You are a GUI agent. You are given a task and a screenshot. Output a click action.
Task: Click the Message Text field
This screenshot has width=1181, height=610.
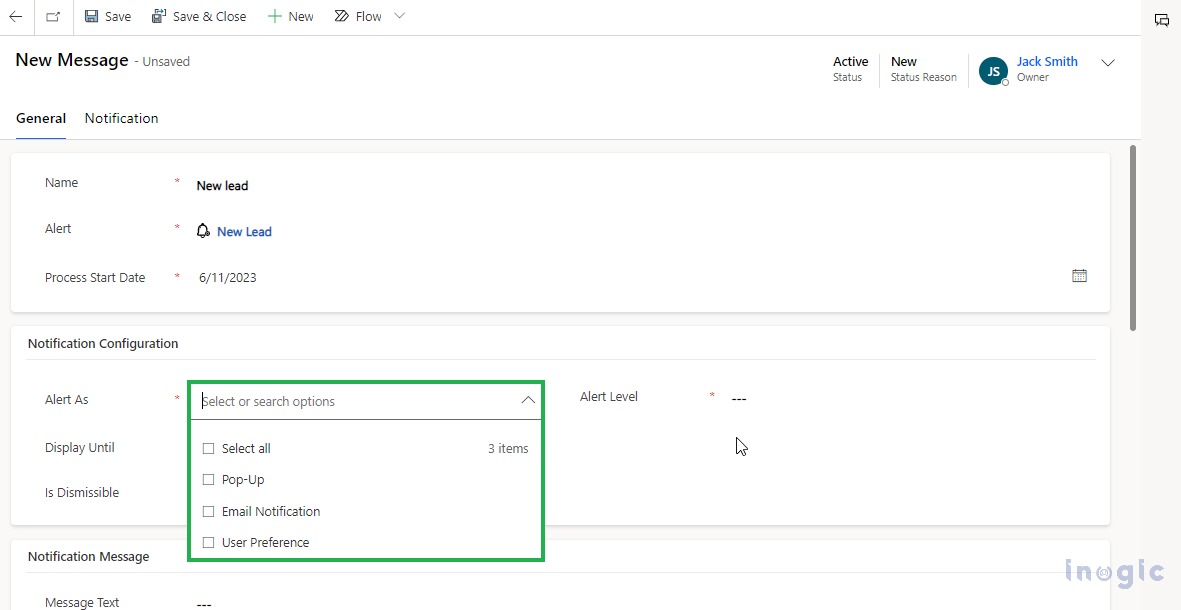click(x=204, y=604)
